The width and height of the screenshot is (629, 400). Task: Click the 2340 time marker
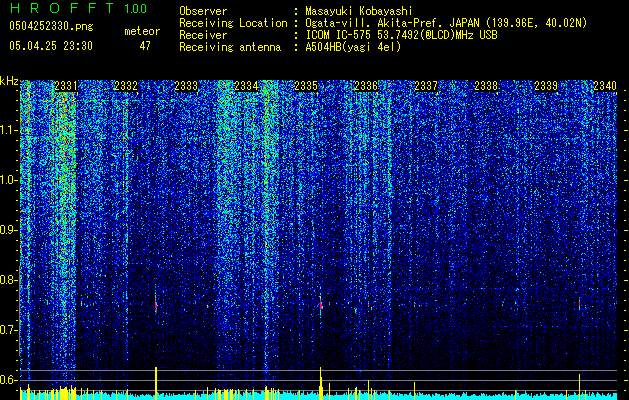click(605, 86)
